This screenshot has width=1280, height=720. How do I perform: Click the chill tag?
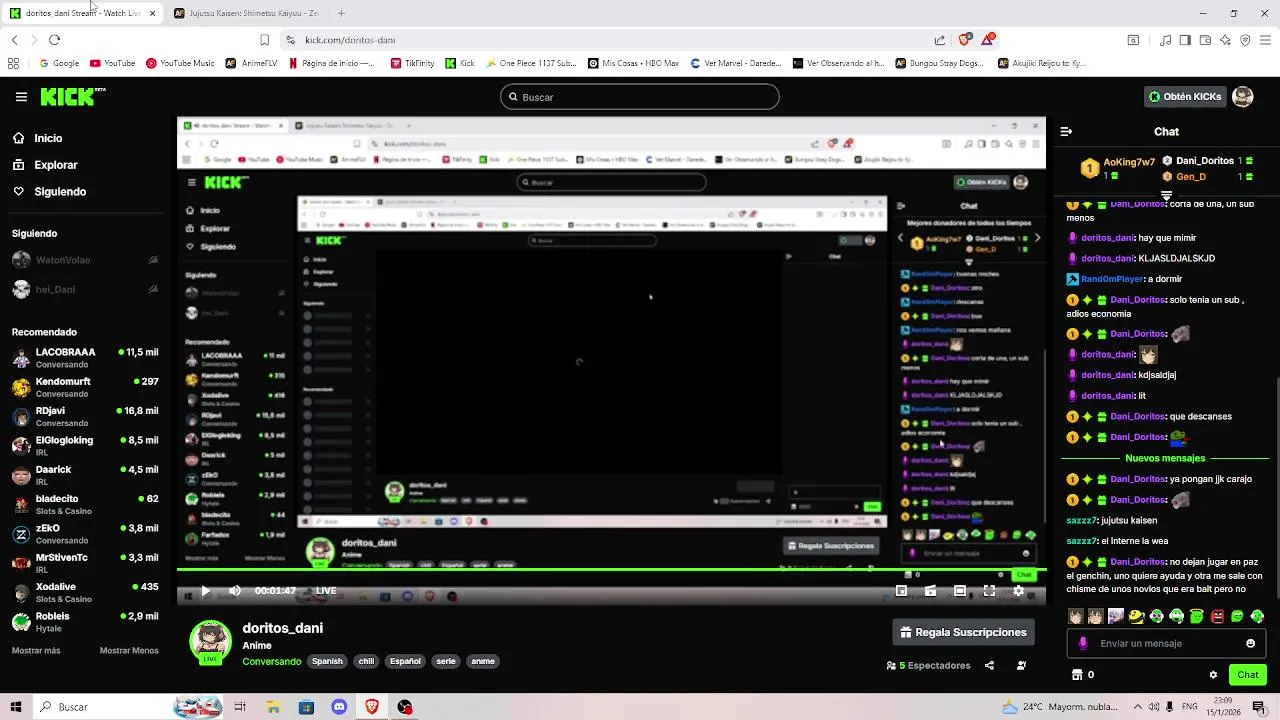pos(366,661)
